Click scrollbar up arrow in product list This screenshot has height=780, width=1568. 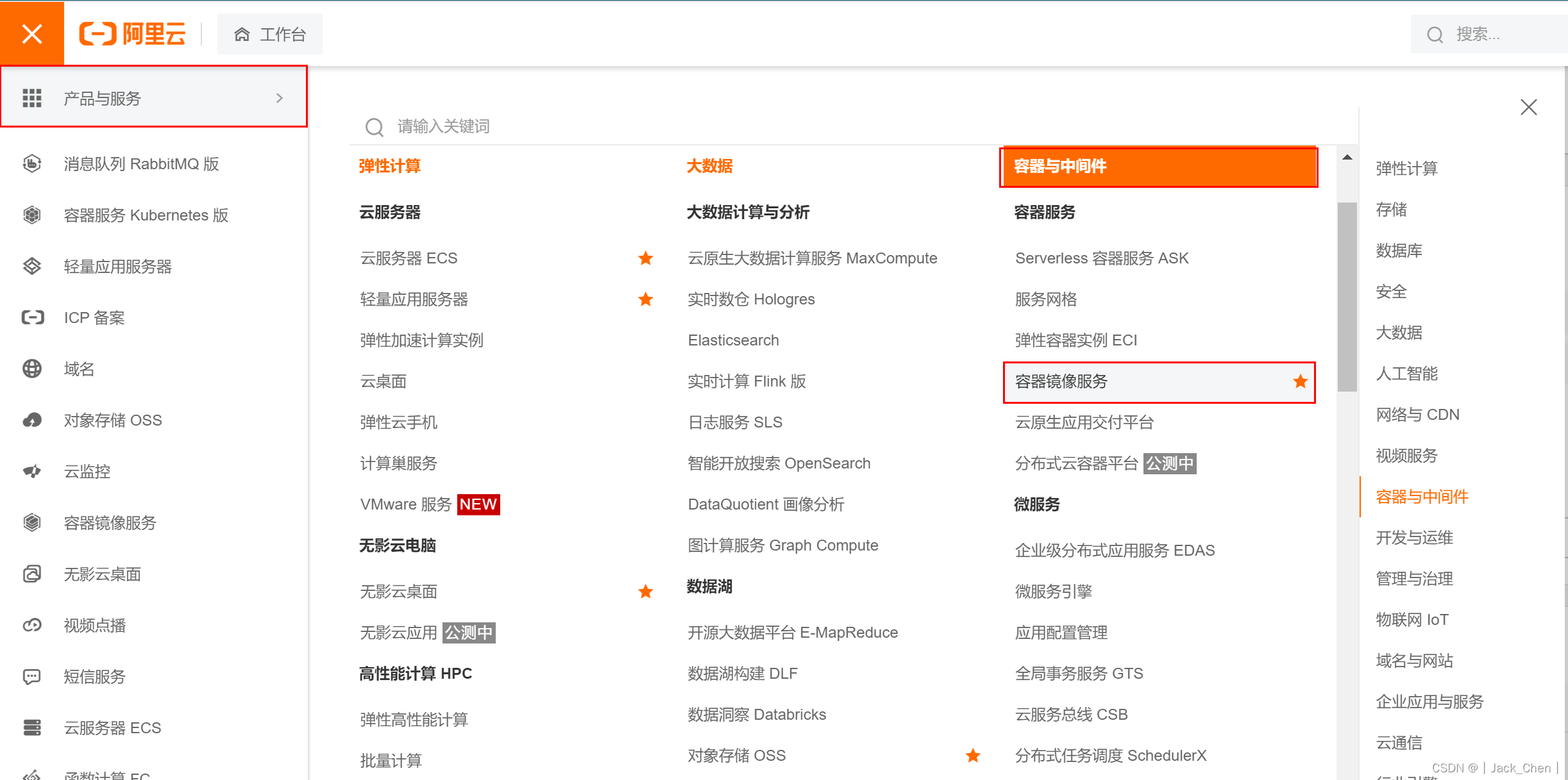point(1347,157)
